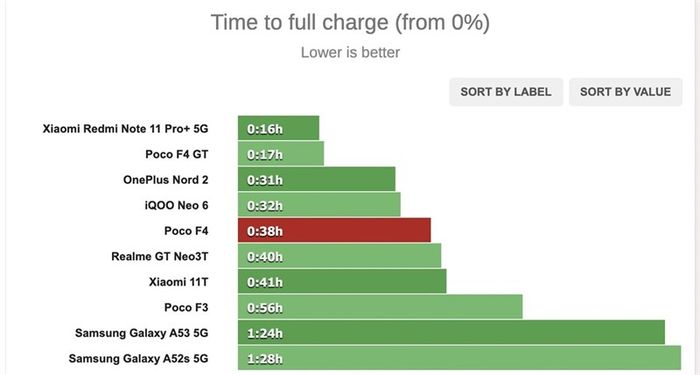Select the Xiaomi 11T 0:41h bar
The image size is (700, 375).
(342, 281)
